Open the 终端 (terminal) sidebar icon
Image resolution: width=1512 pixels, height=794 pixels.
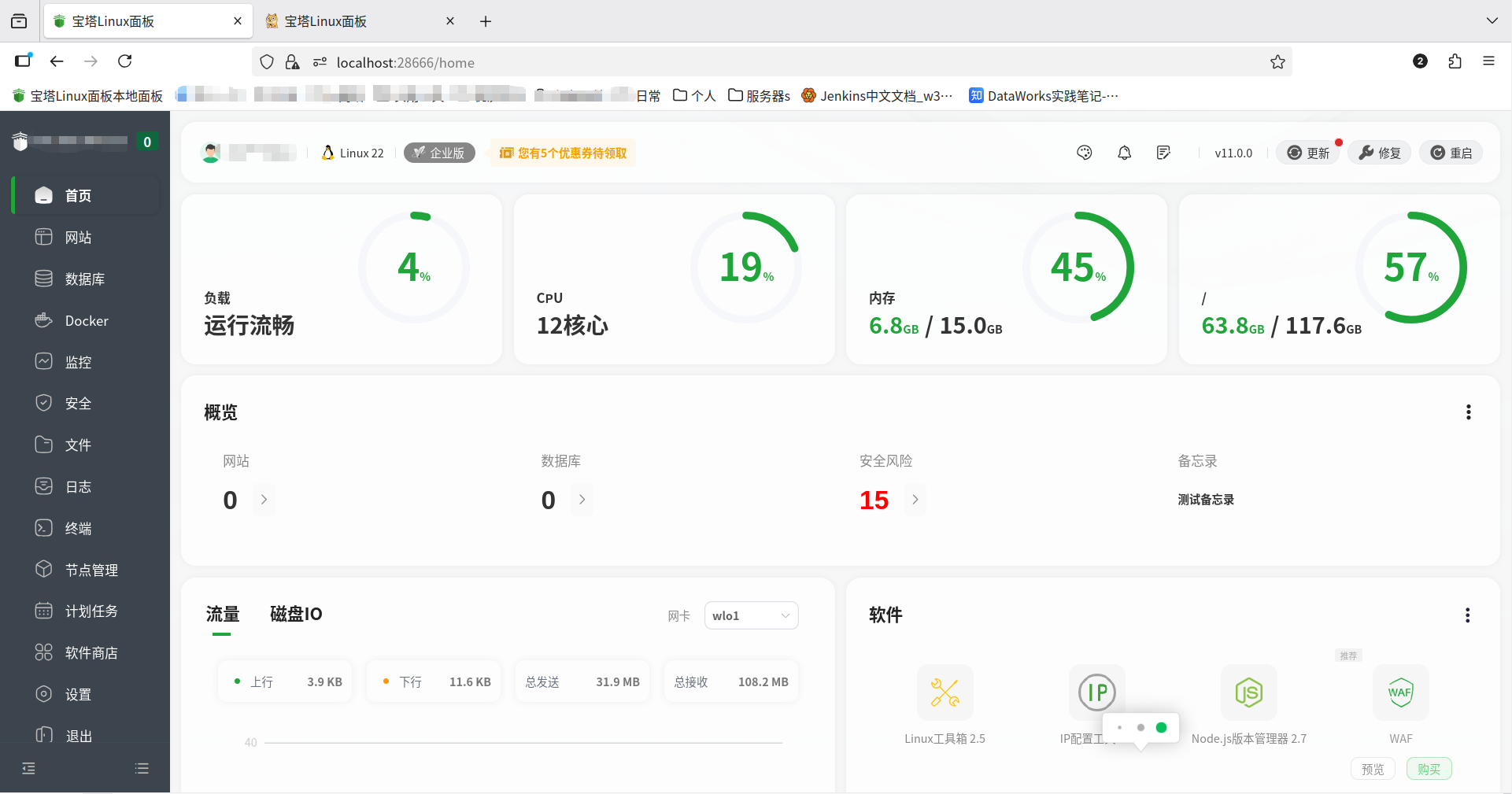click(x=76, y=528)
